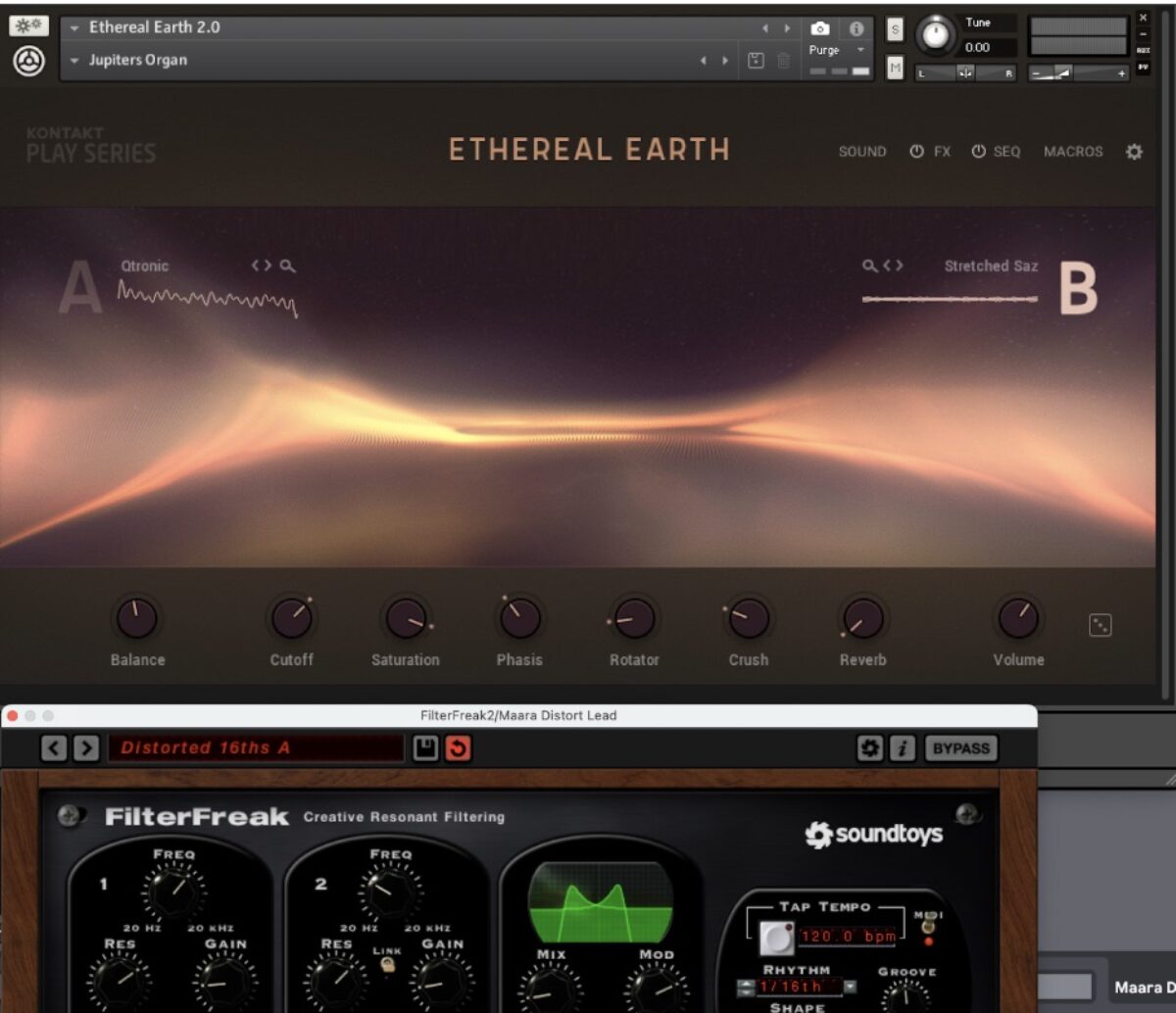Switch to SOUND page

click(862, 152)
